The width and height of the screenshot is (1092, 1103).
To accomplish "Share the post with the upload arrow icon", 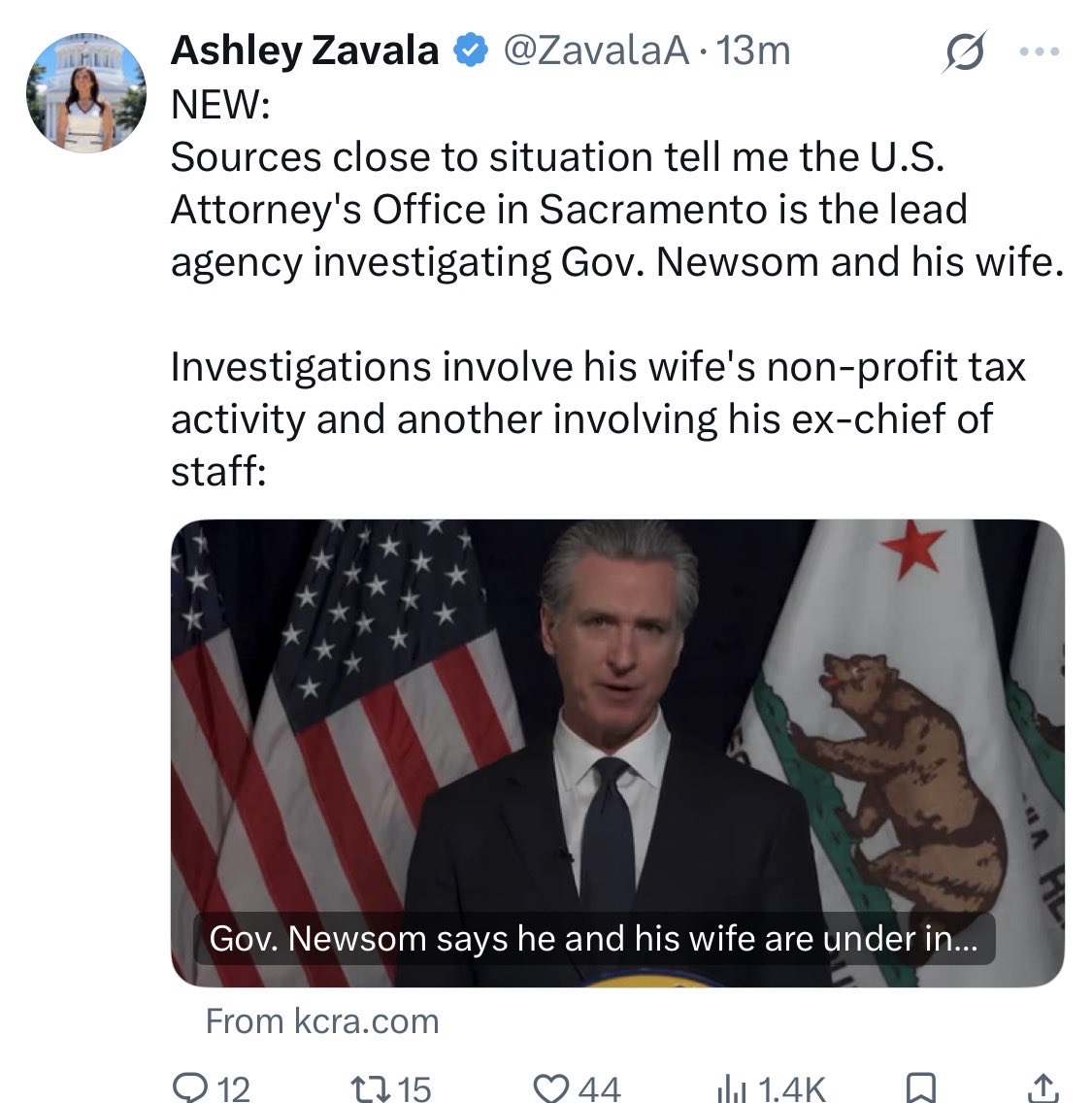I will pyautogui.click(x=1043, y=1087).
